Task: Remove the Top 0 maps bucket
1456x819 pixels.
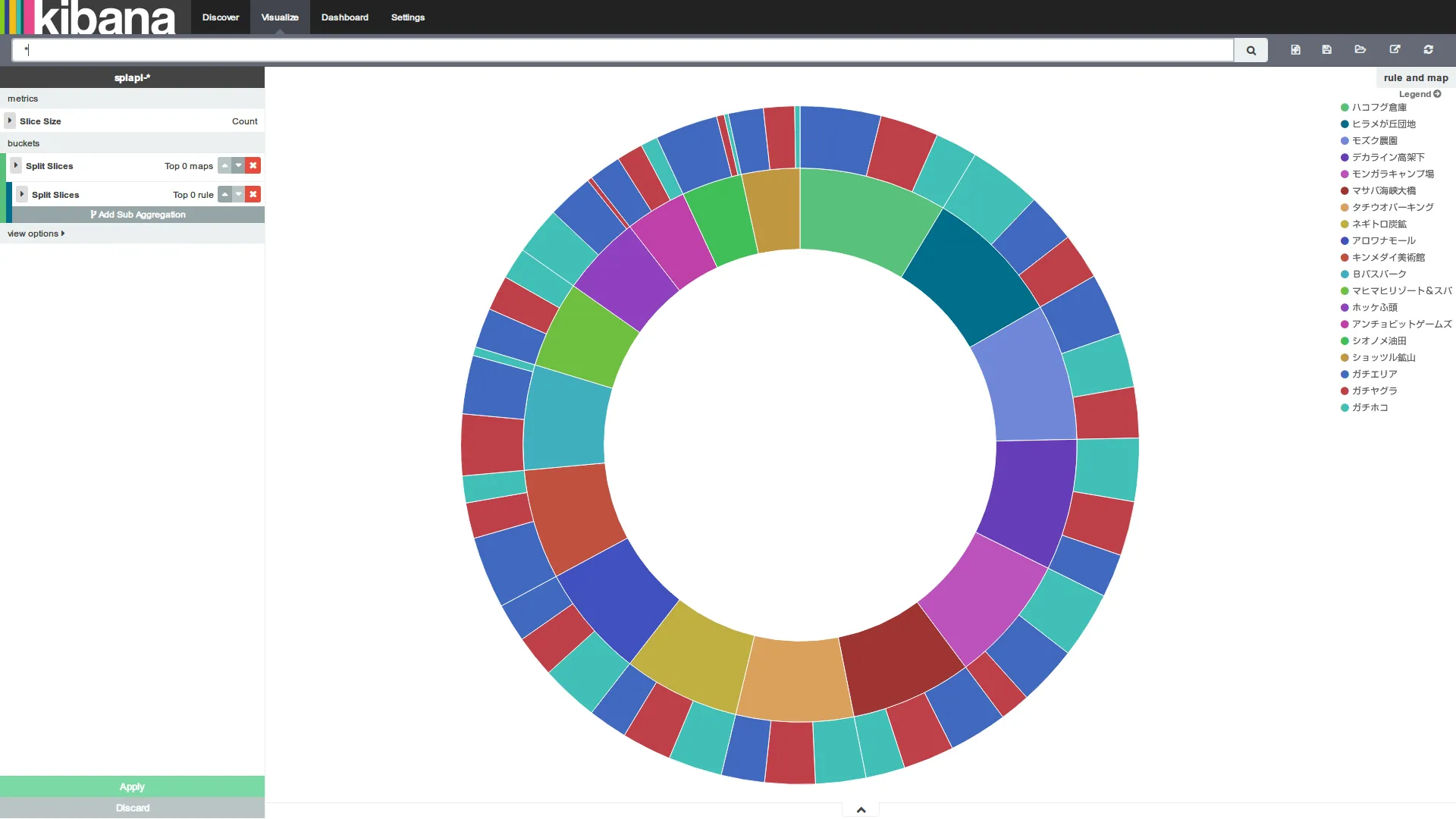Action: pos(253,165)
